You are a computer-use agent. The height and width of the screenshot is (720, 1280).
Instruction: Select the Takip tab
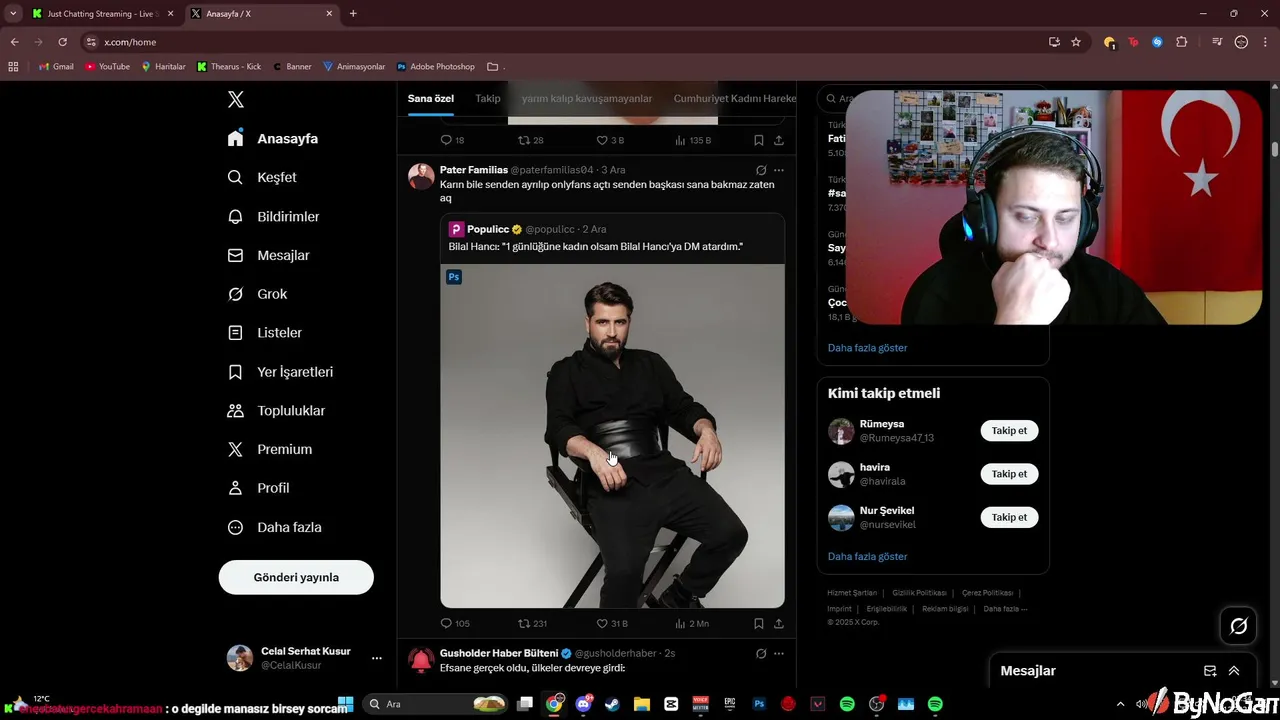click(488, 98)
